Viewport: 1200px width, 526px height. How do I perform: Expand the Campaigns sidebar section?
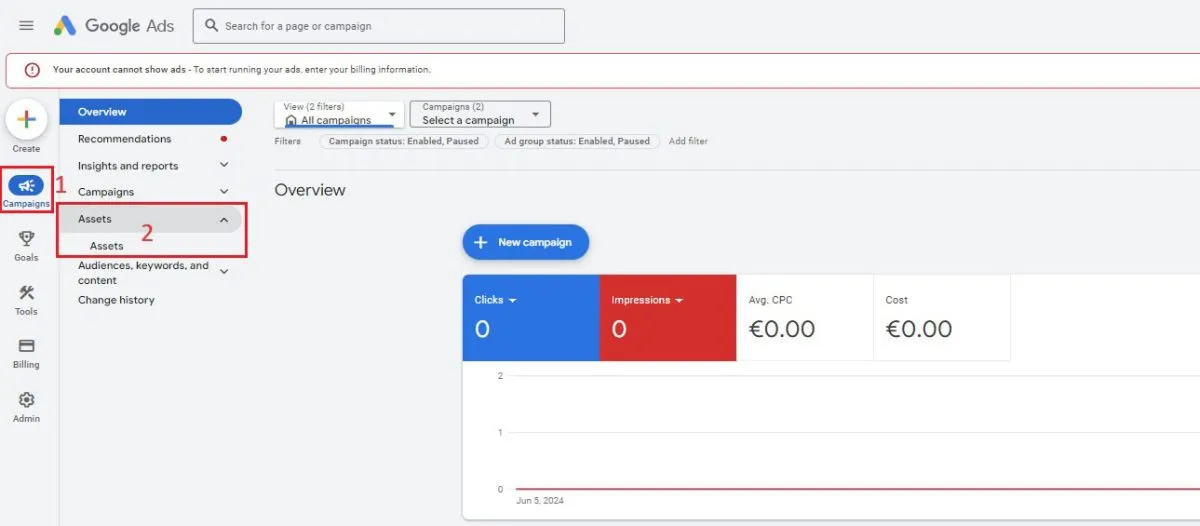(224, 191)
